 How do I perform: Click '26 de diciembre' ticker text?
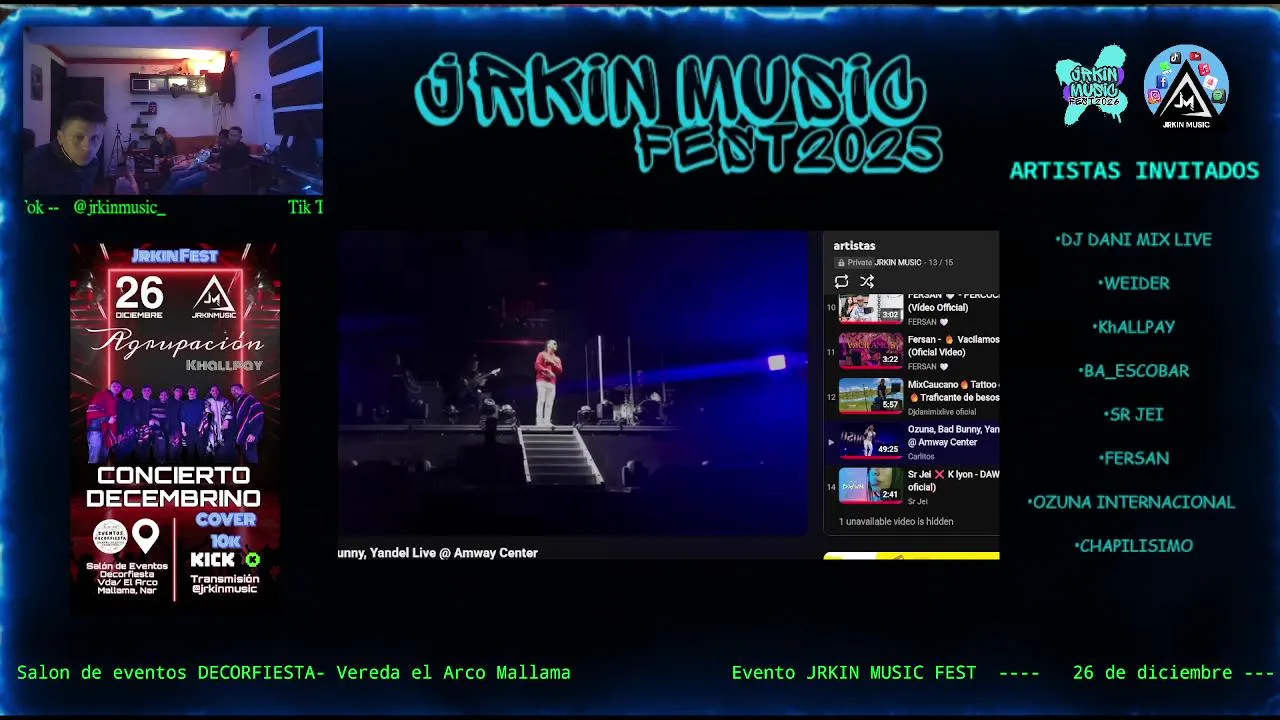point(1153,673)
